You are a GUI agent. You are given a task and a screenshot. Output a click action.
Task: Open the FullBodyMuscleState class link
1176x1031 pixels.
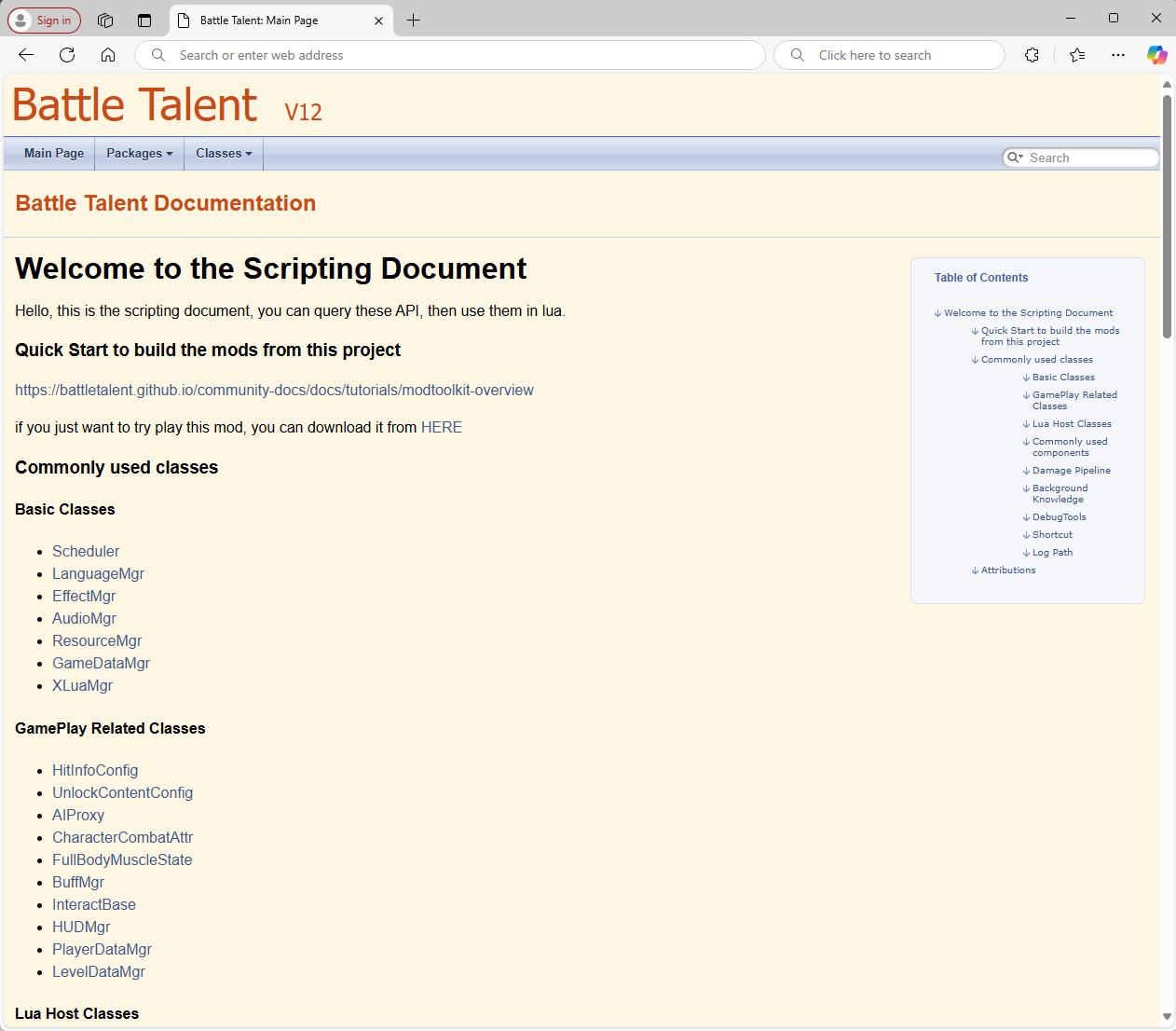pos(122,859)
